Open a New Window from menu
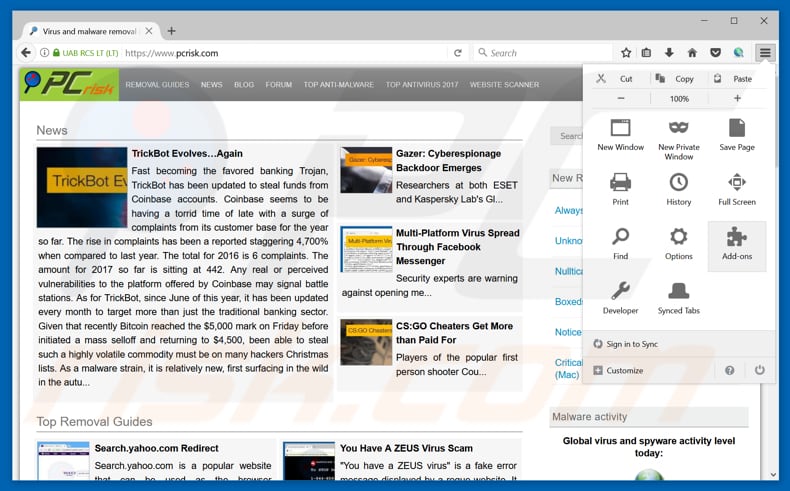 click(x=621, y=135)
